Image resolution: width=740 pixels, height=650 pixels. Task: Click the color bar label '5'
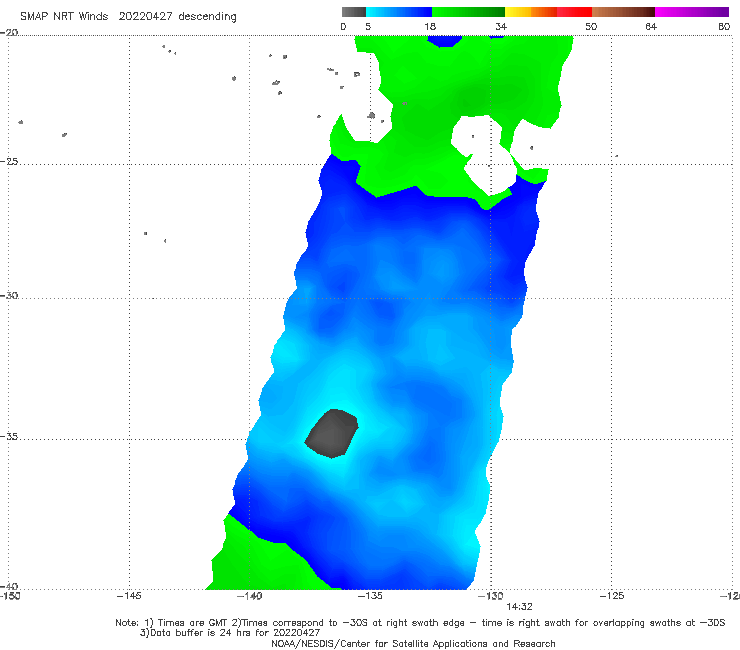368,26
